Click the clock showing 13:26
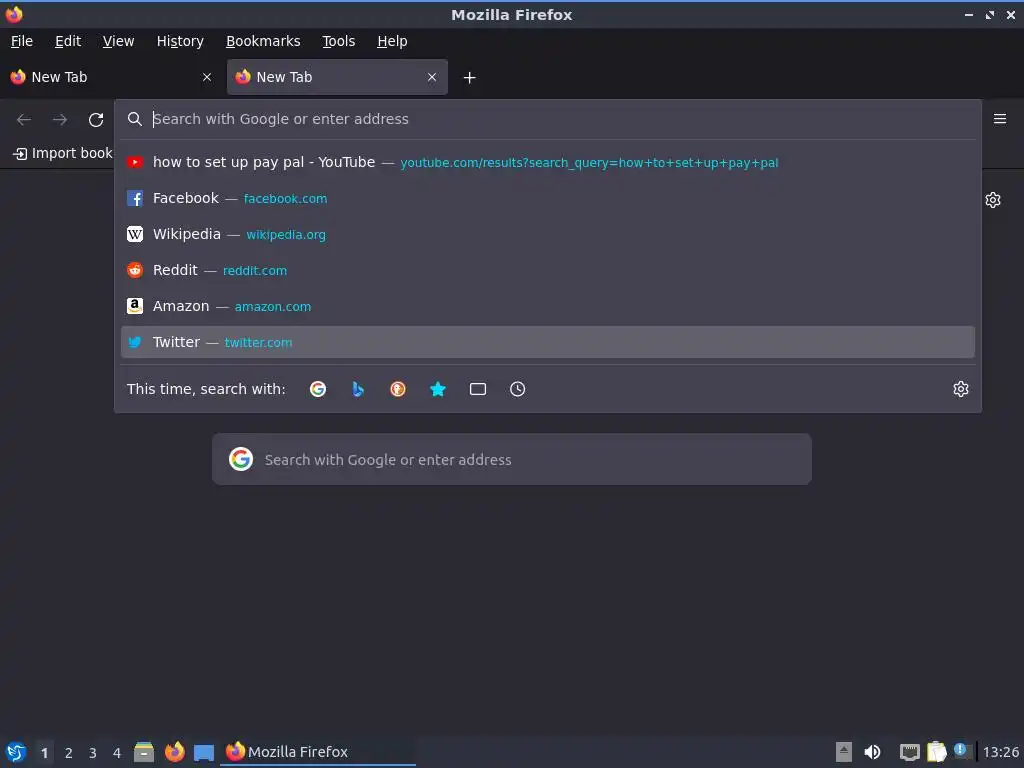This screenshot has width=1024, height=768. (x=1000, y=752)
